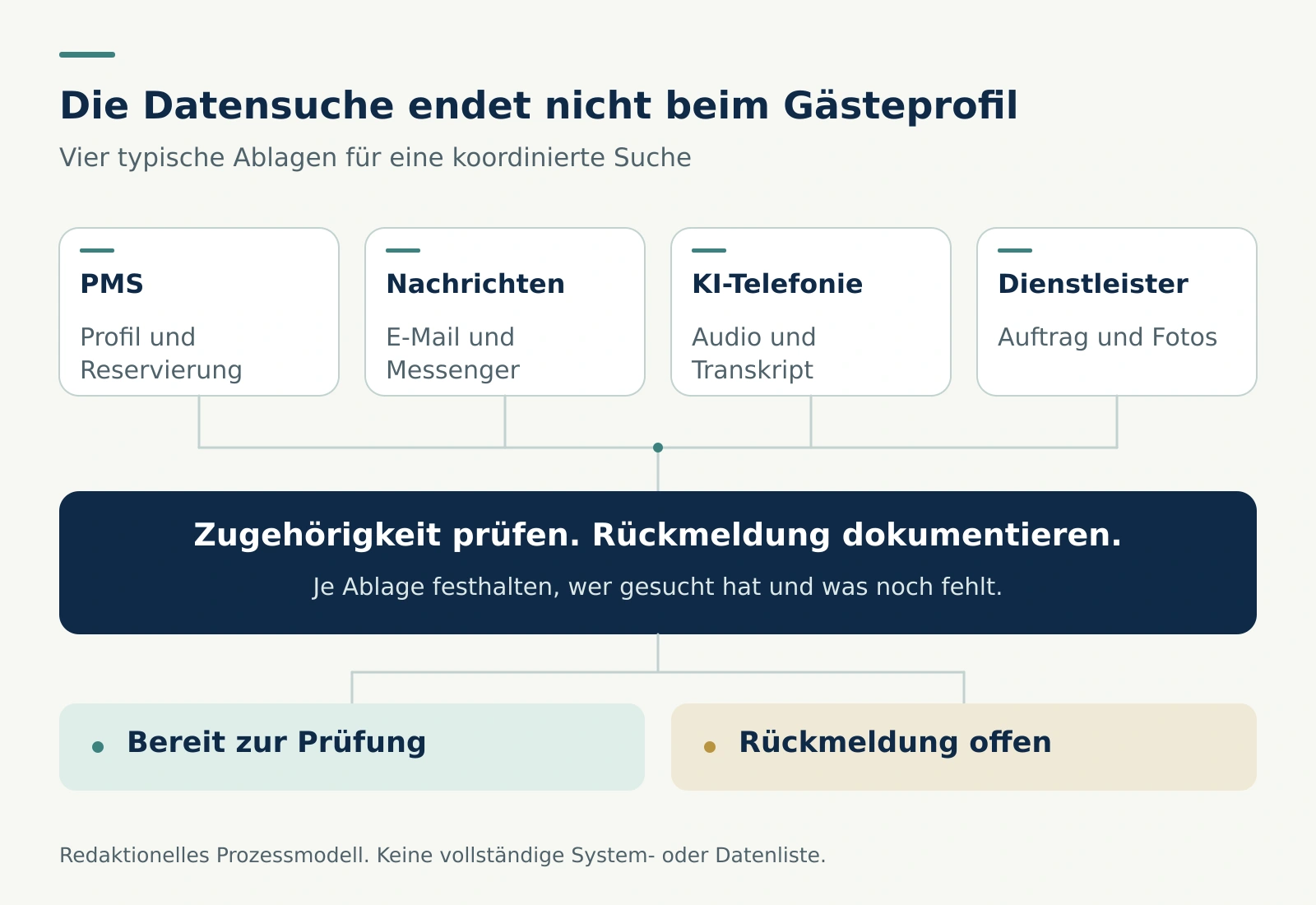Click 'Audio und Transkript' text
Viewport: 1316px width, 905px height.
tap(753, 353)
